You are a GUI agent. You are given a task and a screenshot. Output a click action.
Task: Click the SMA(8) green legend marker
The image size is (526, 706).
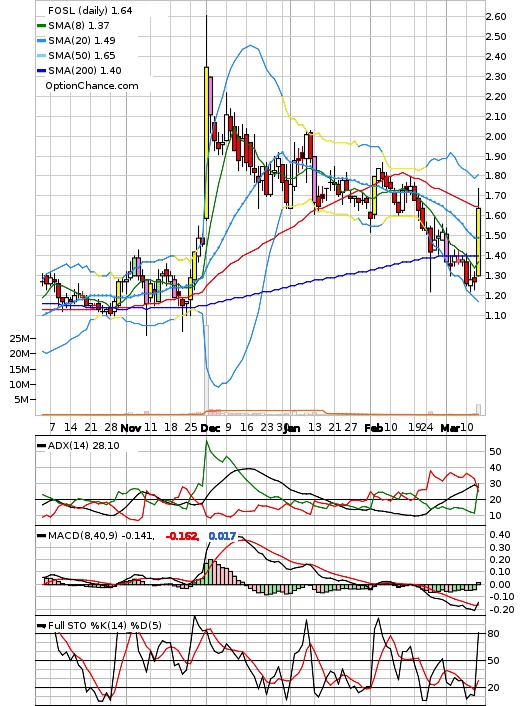coord(41,26)
